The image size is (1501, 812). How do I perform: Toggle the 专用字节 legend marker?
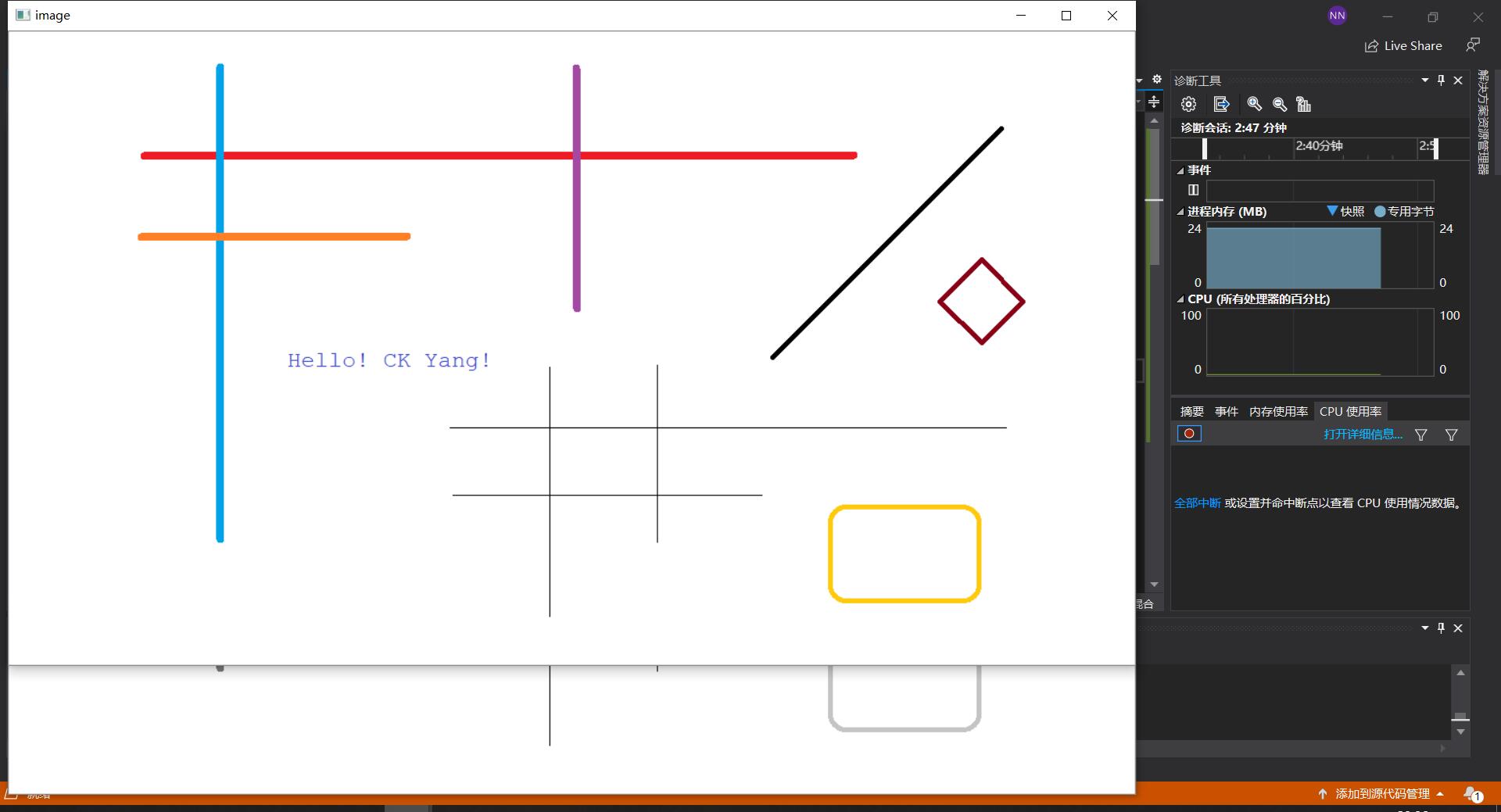[1380, 211]
